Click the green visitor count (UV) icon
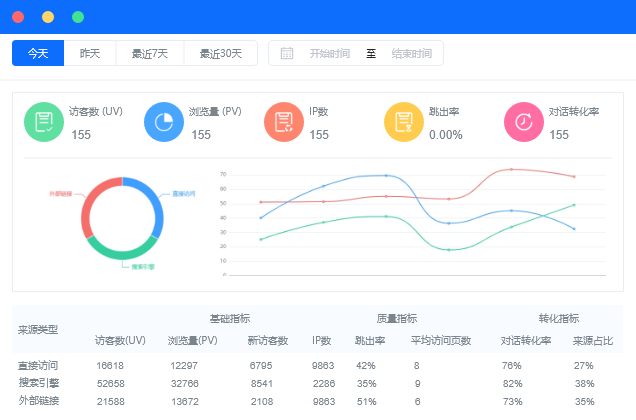 click(43, 122)
